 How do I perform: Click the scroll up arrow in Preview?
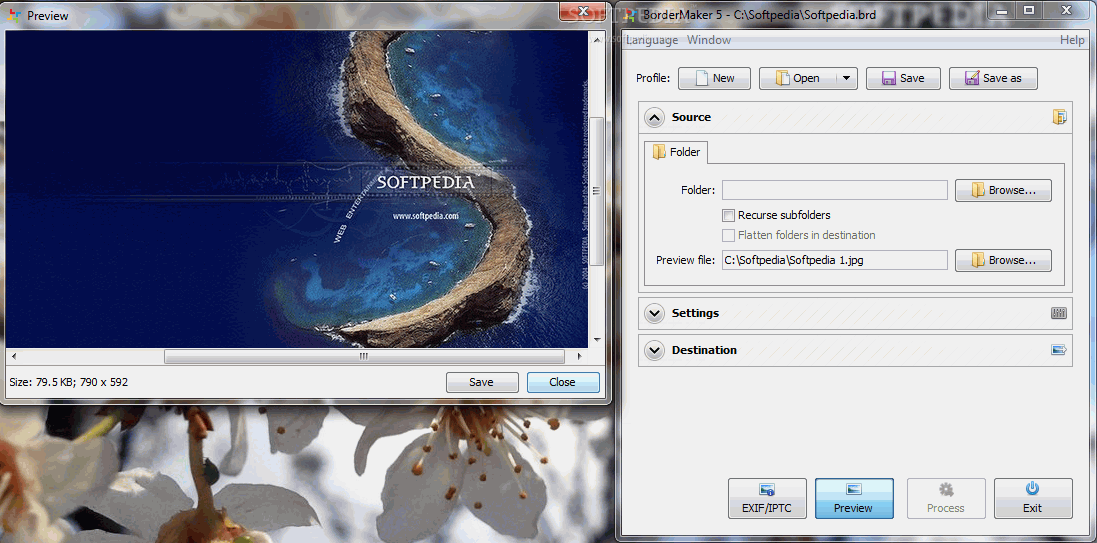tap(597, 39)
